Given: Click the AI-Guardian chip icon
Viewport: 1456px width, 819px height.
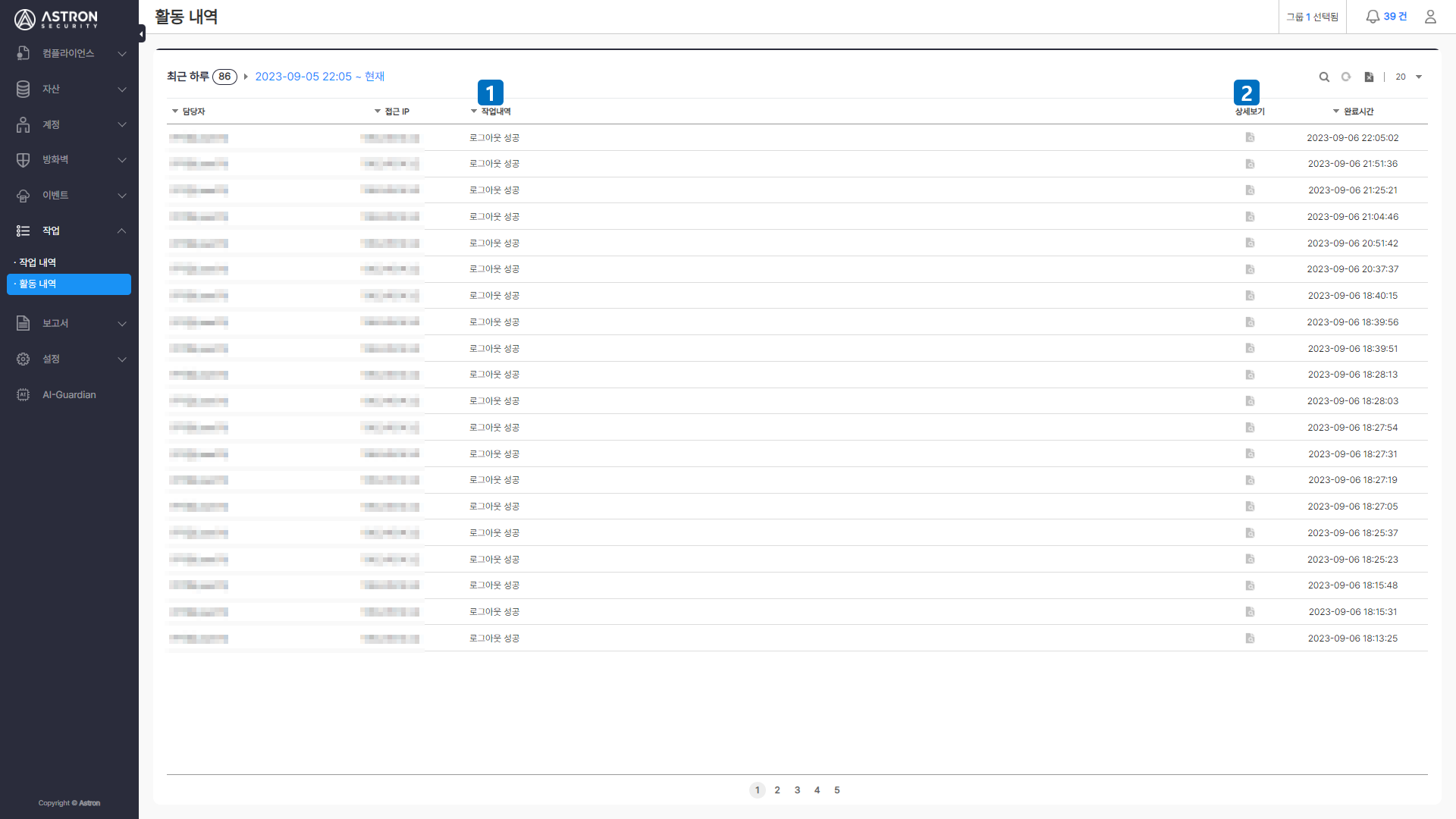Looking at the screenshot, I should 24,394.
